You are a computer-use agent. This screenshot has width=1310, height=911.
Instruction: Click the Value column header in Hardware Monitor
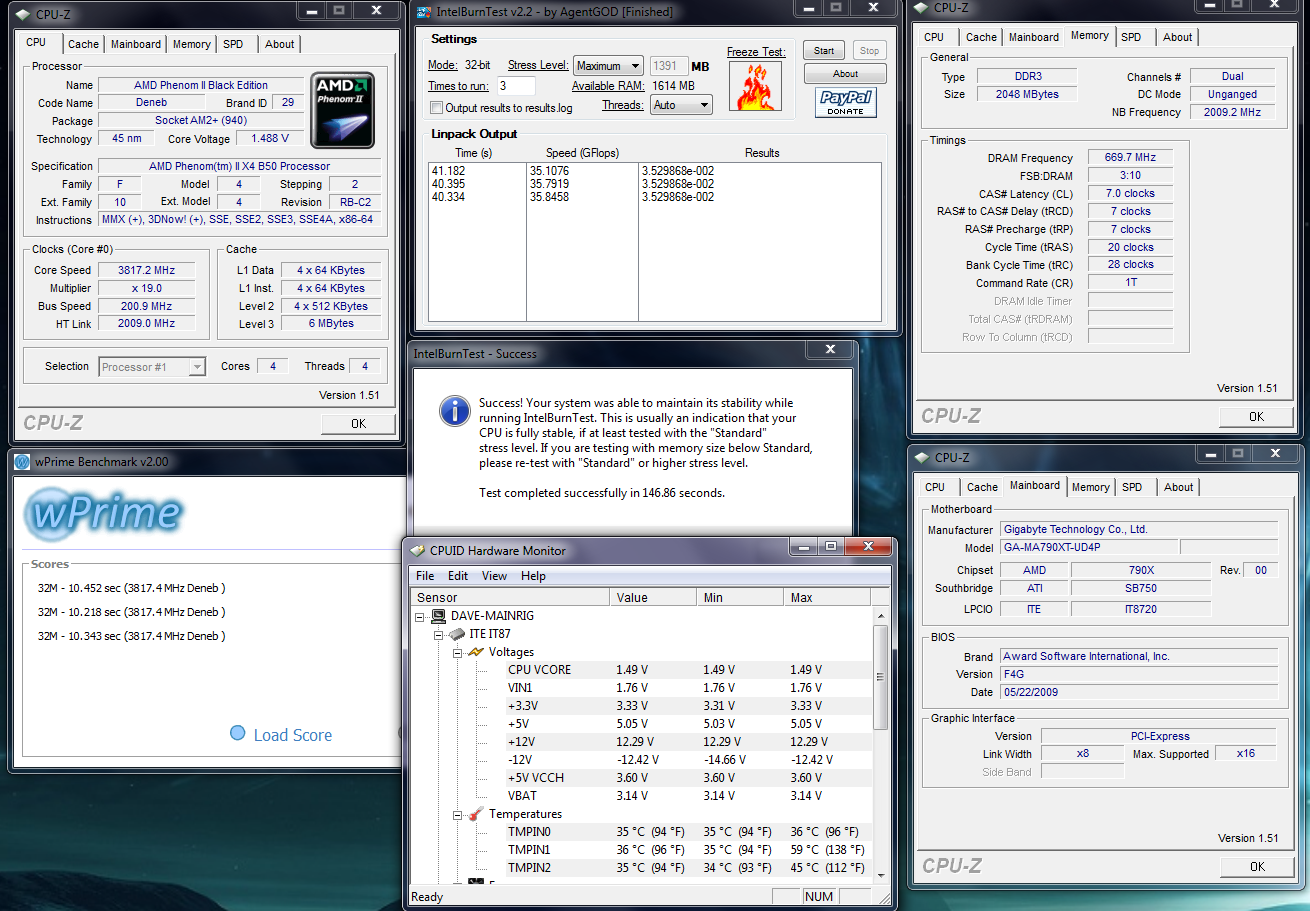(653, 597)
